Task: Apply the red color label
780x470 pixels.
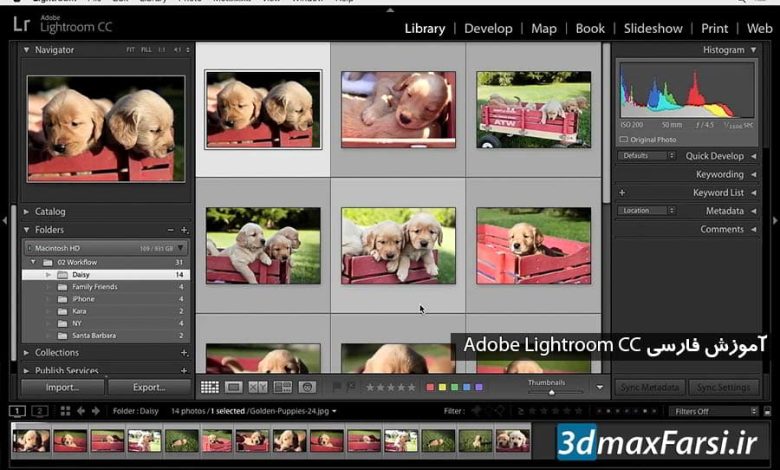Action: 430,387
